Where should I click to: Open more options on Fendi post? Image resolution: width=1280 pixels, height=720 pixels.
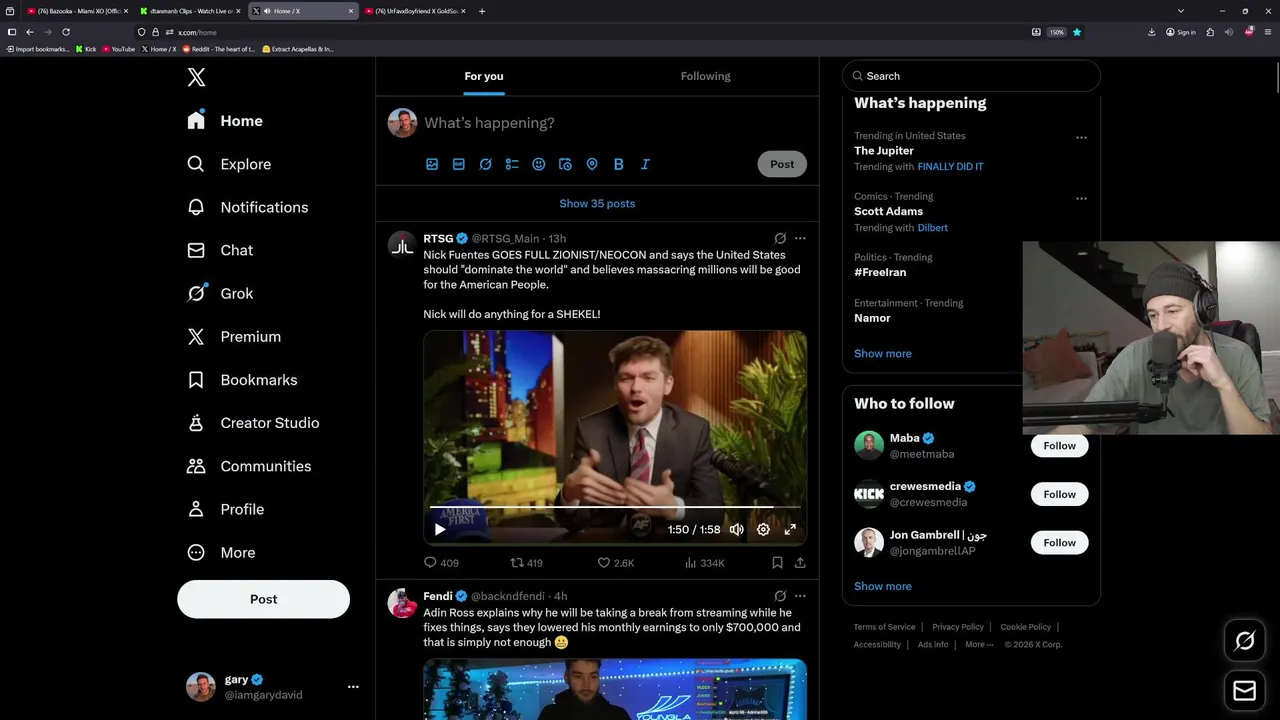[x=800, y=596]
